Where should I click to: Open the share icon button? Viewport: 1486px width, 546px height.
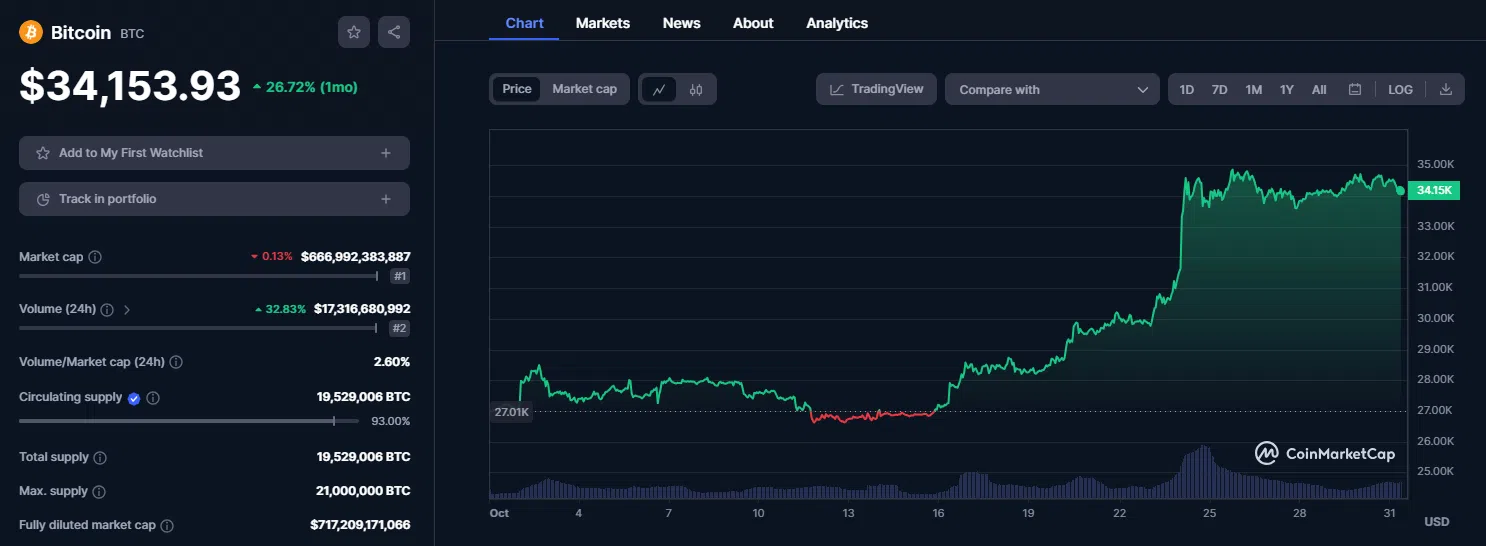click(394, 32)
